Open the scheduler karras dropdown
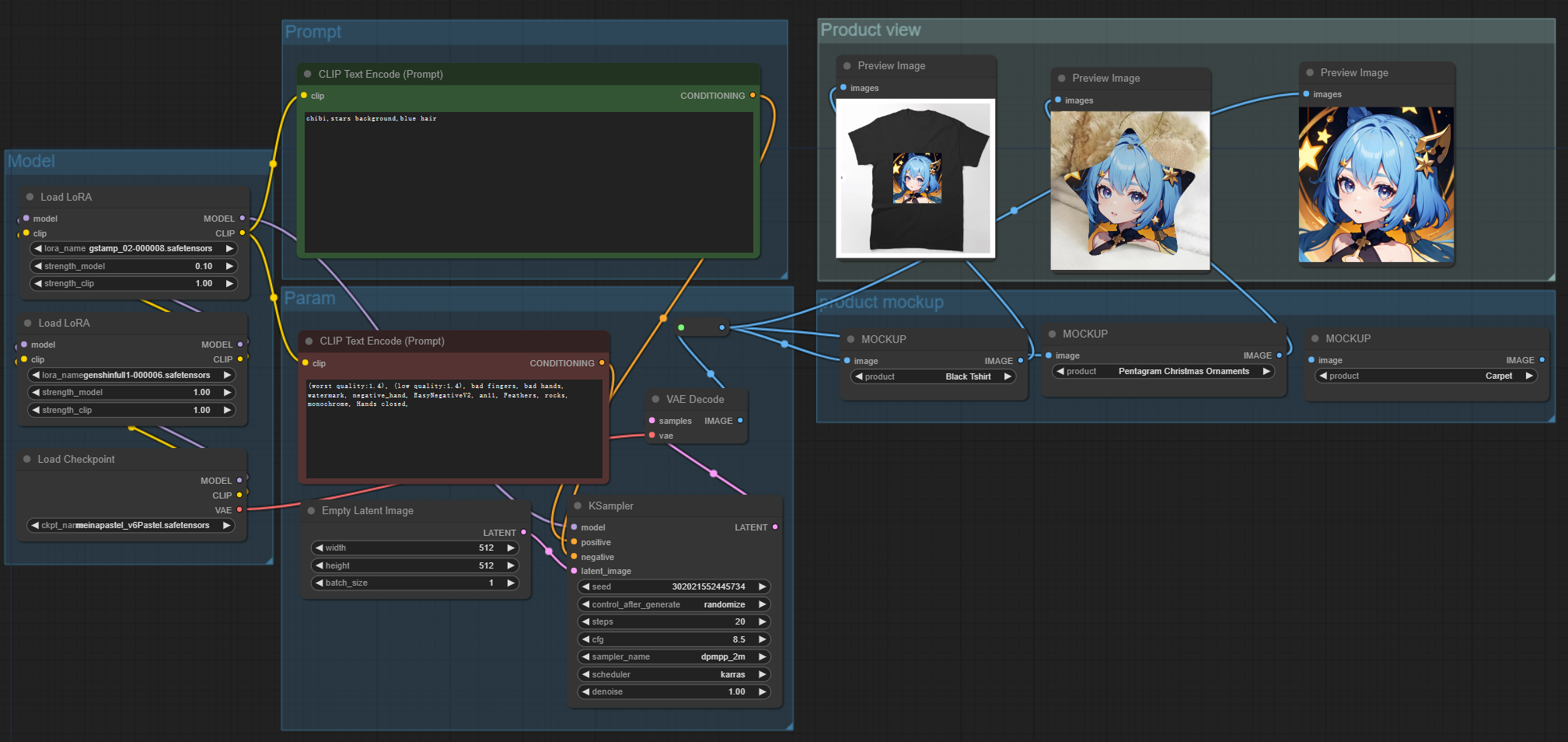Screen dimensions: 1568x742 [x=674, y=674]
